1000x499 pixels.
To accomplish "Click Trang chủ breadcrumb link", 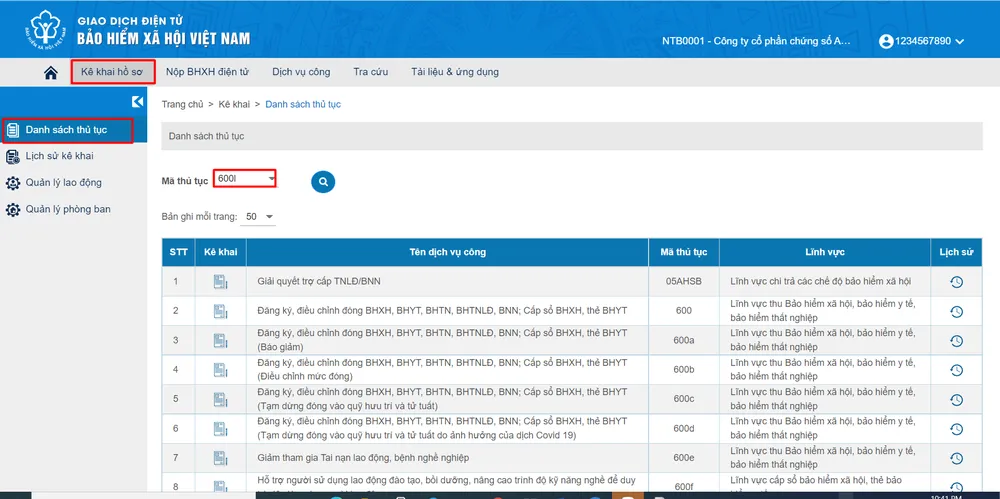I will click(x=182, y=104).
